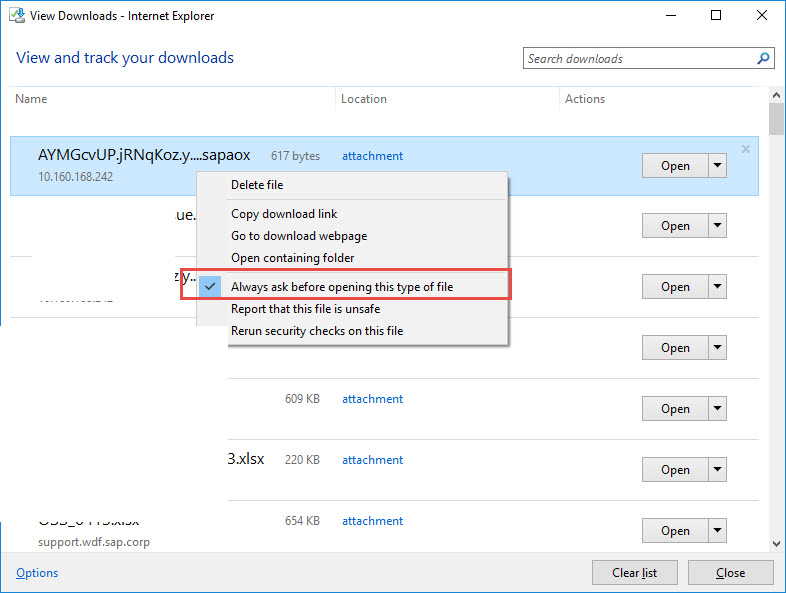Viewport: 786px width, 593px height.
Task: Click the support.wdf.sap.corp source text
Action: [94, 542]
